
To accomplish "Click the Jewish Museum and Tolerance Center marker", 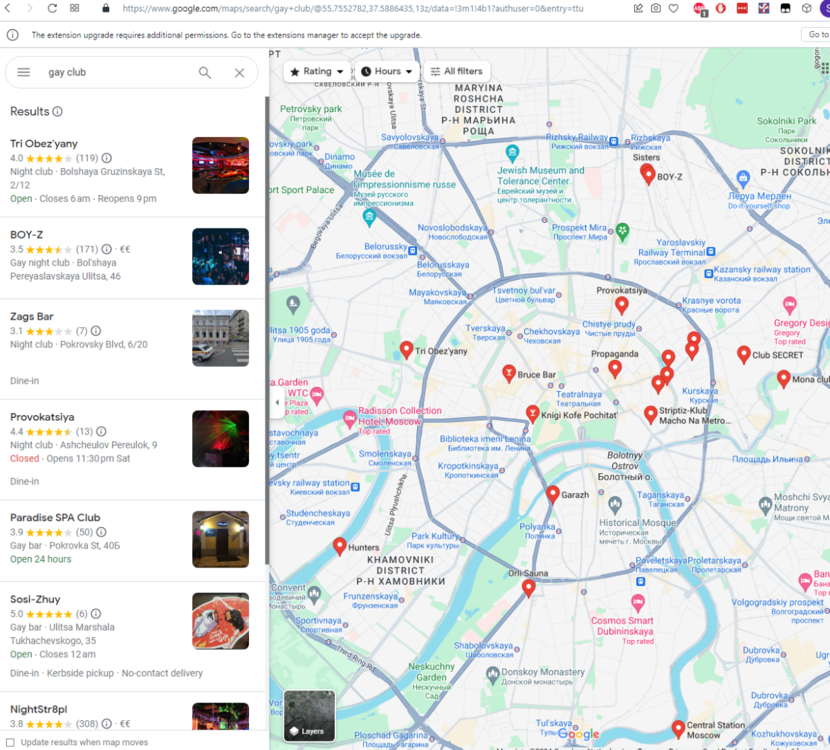I will pyautogui.click(x=512, y=153).
